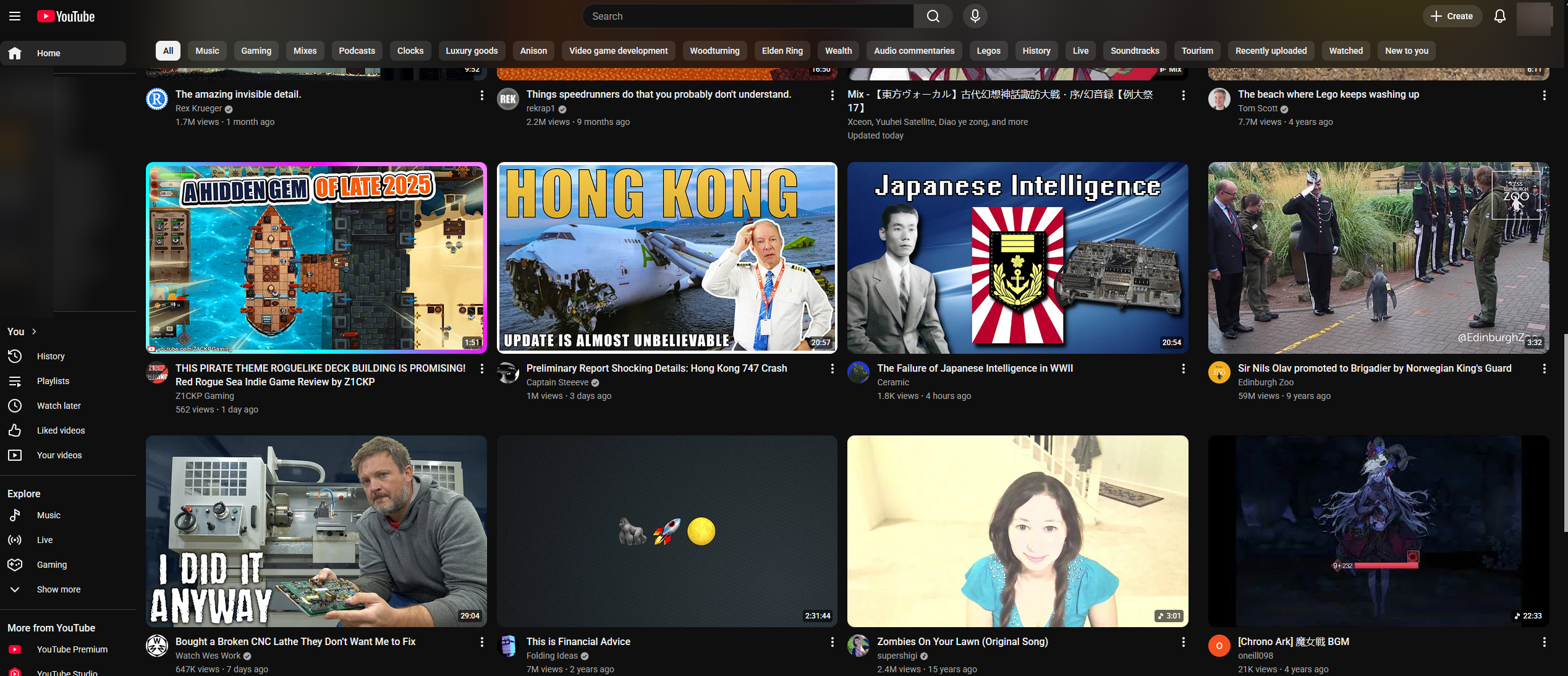Expand the You section chevron
Screen dimensions: 1568x676
tap(34, 332)
